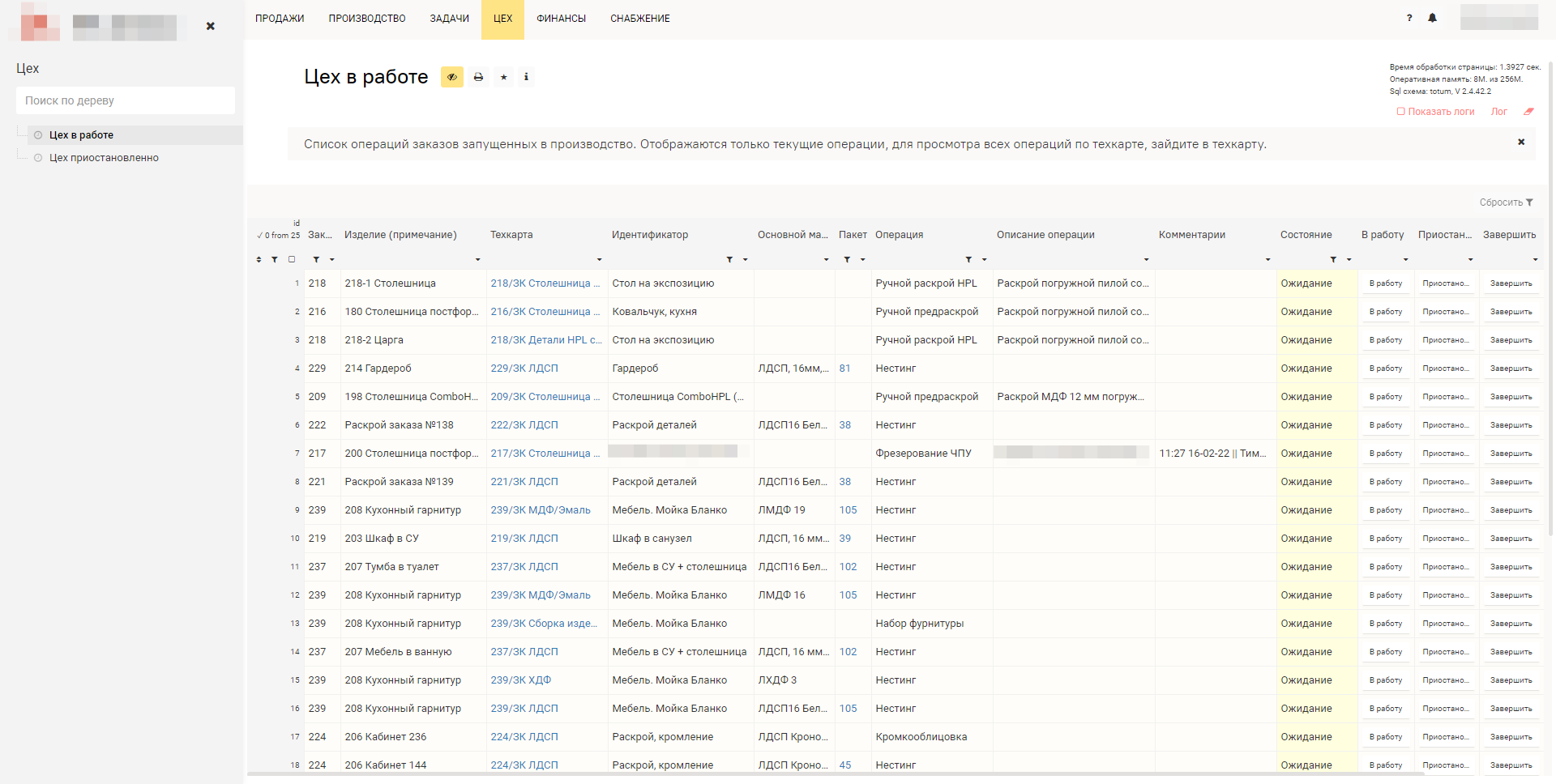The height and width of the screenshot is (784, 1556).
Task: Open the Основной ма... column dropdown arrow
Action: [826, 260]
